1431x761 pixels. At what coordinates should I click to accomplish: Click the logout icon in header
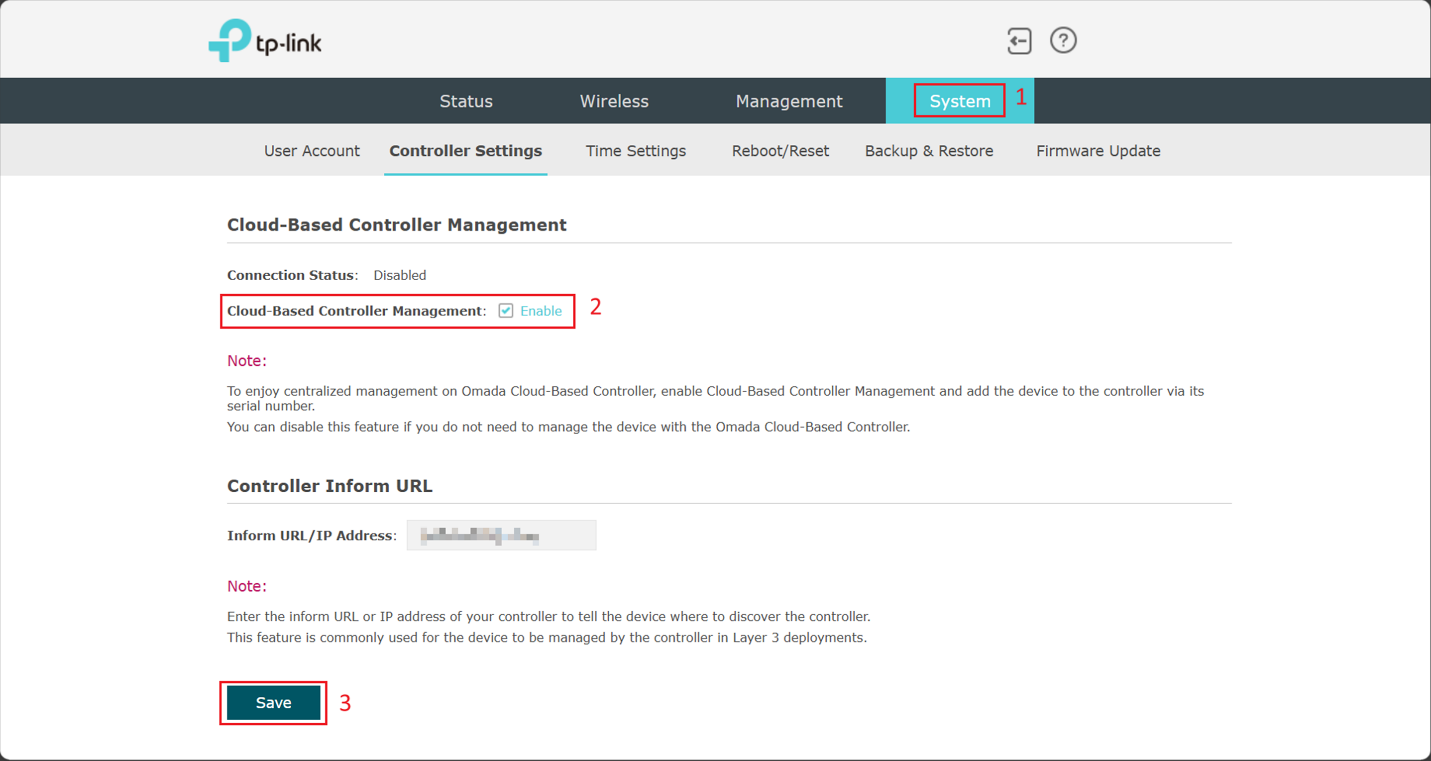point(1018,41)
